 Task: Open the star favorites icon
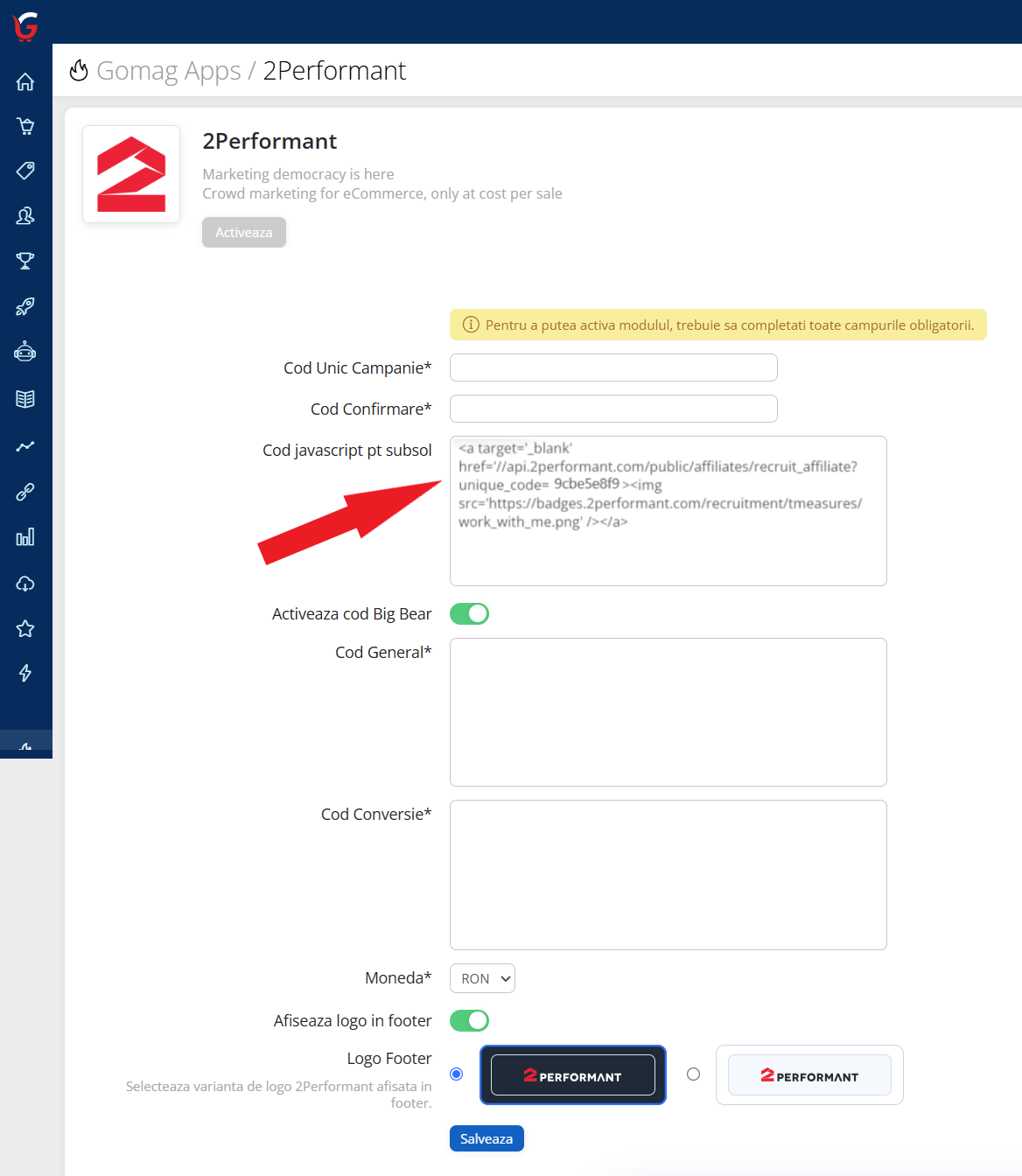[x=25, y=628]
